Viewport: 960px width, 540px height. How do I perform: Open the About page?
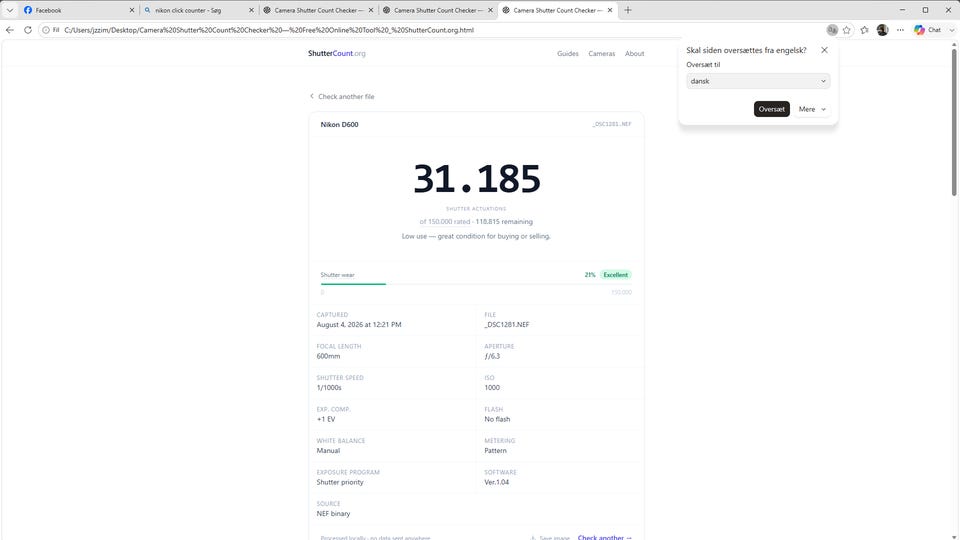point(634,54)
